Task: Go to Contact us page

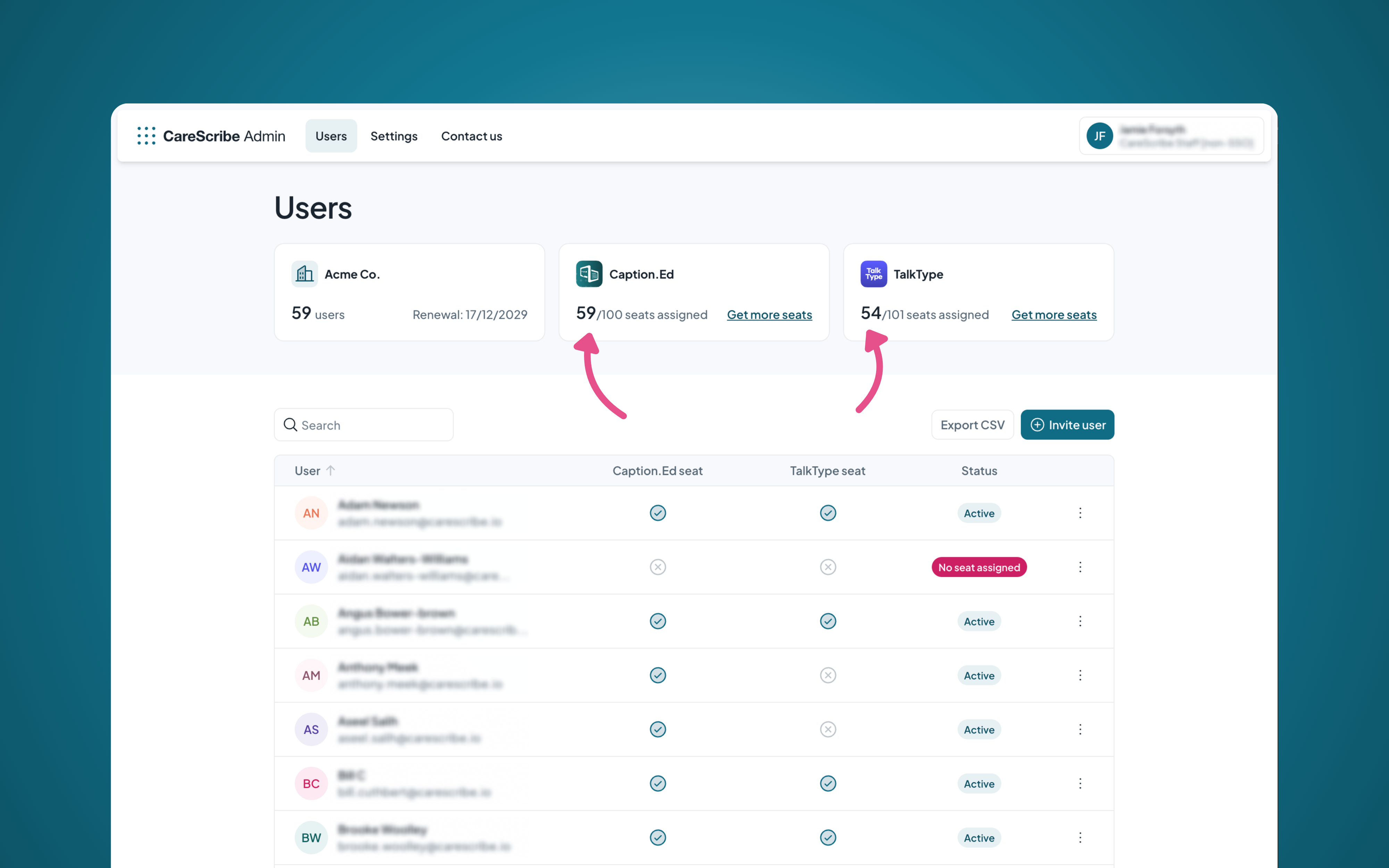Action: 471,136
